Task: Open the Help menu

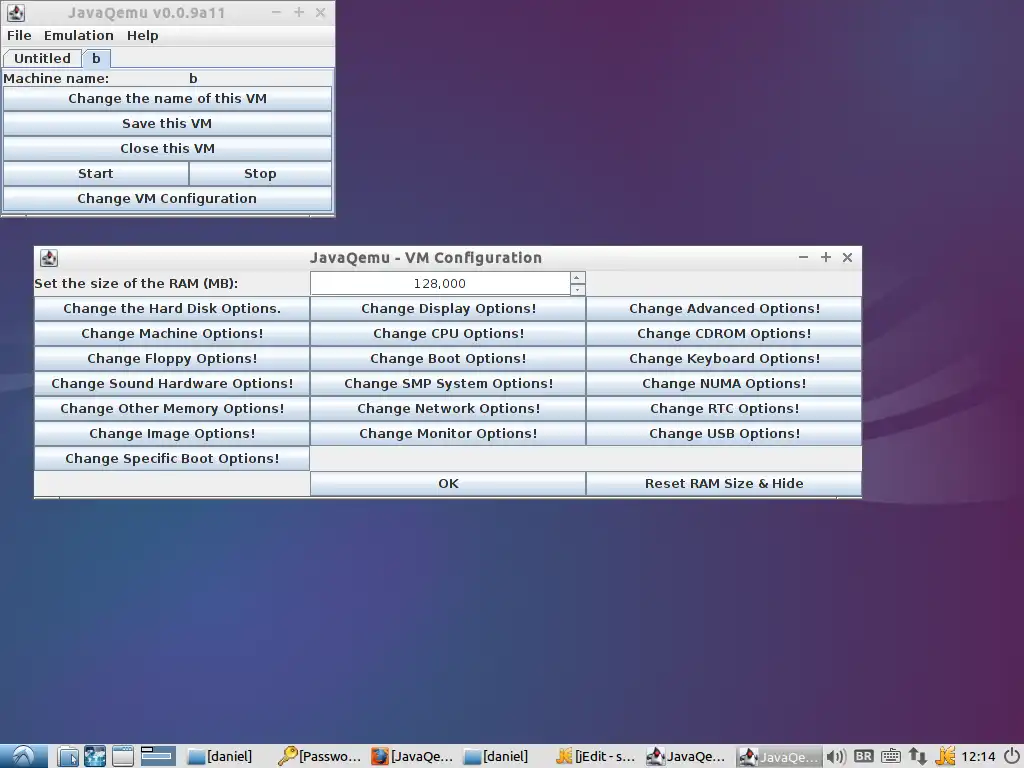Action: pos(142,35)
